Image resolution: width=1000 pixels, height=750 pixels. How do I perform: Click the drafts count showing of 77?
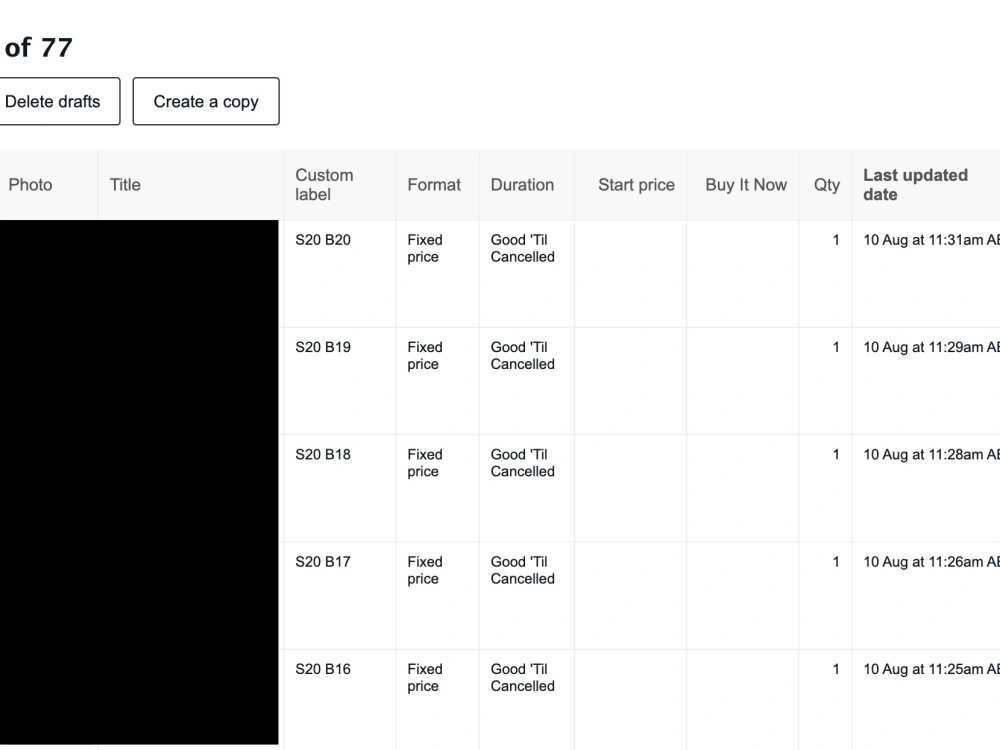[37, 47]
